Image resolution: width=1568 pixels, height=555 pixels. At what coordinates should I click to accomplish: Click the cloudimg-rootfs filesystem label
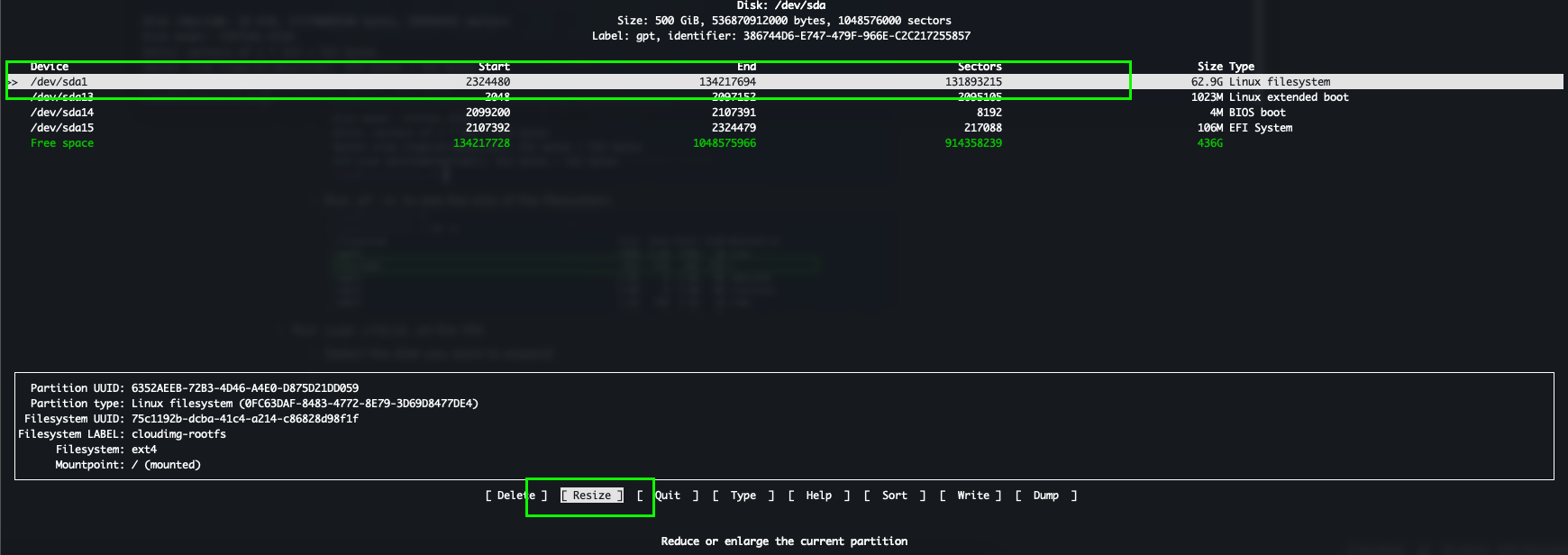(x=178, y=434)
